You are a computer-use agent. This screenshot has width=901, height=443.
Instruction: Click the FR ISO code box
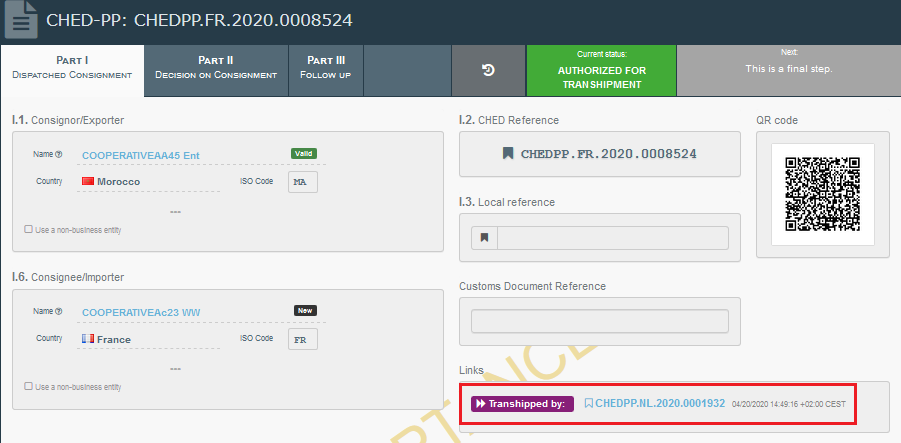tap(303, 339)
